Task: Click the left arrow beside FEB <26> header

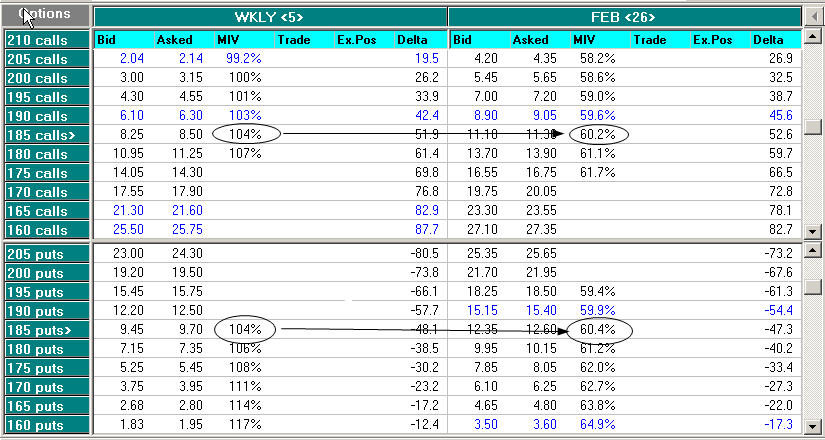Action: tap(812, 17)
